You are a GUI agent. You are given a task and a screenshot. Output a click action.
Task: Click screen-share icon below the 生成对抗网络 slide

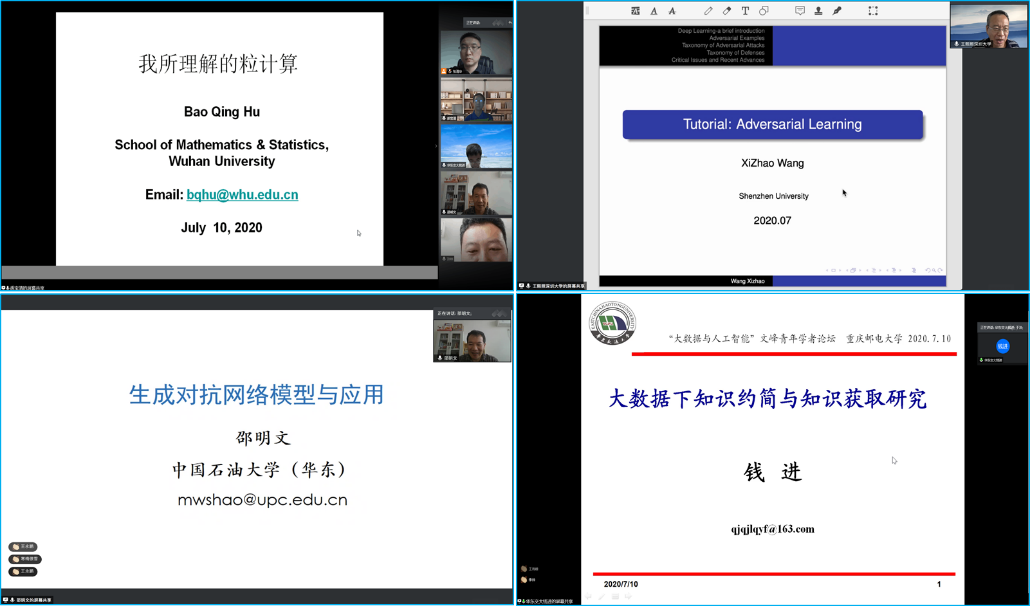(x=5, y=600)
